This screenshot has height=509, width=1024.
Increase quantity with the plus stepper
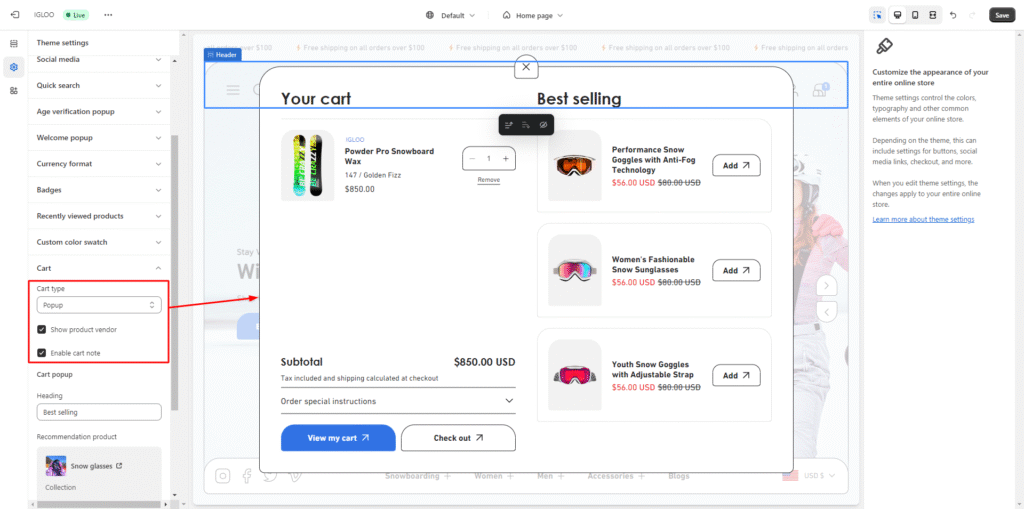[x=506, y=158]
